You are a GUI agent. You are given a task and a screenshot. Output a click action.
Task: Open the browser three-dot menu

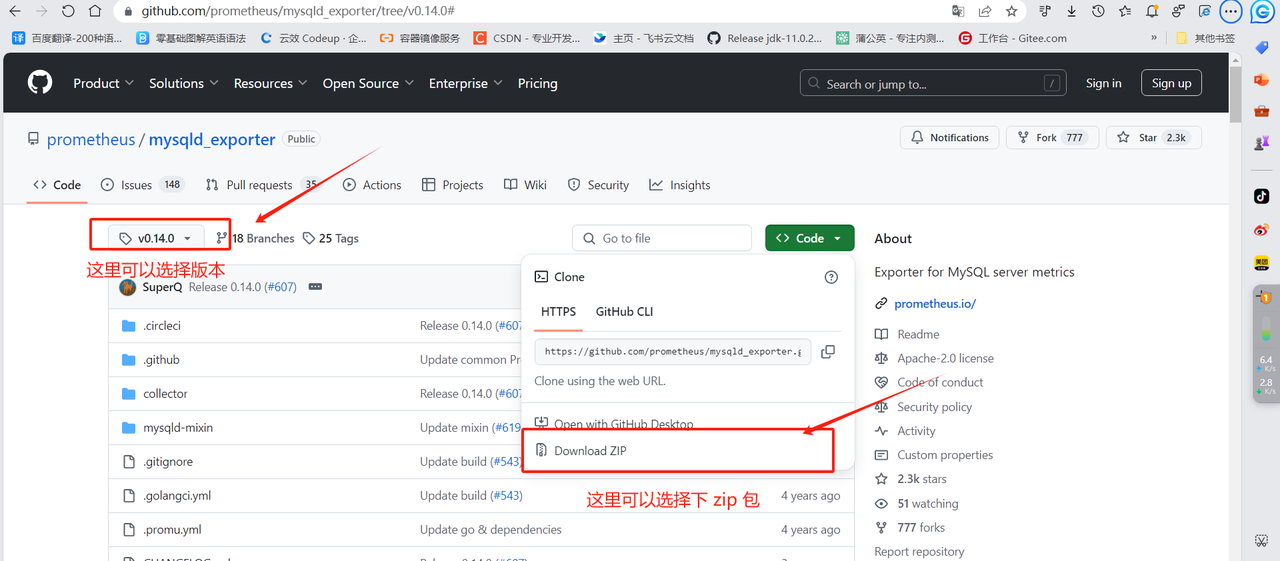pyautogui.click(x=1231, y=11)
